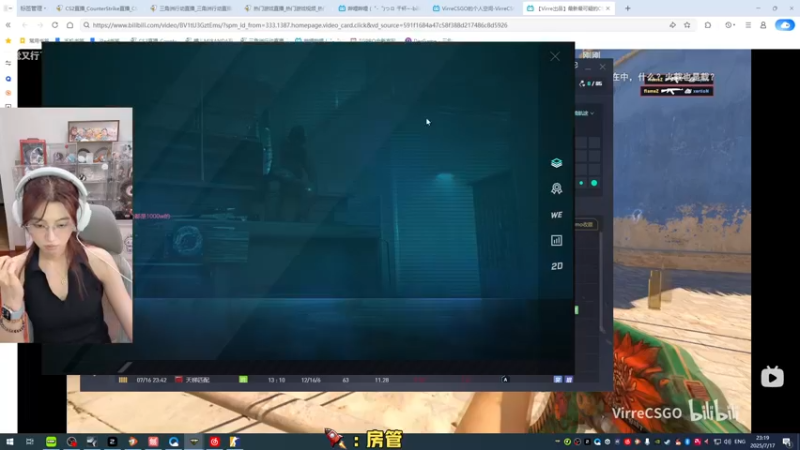Switch to the VirreCSGO personal space tab

click(473, 8)
